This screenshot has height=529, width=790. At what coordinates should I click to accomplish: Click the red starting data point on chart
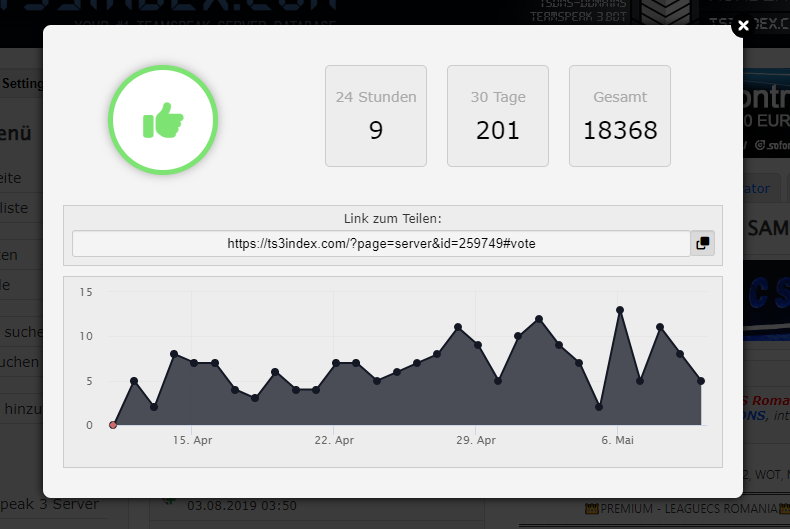(x=113, y=425)
